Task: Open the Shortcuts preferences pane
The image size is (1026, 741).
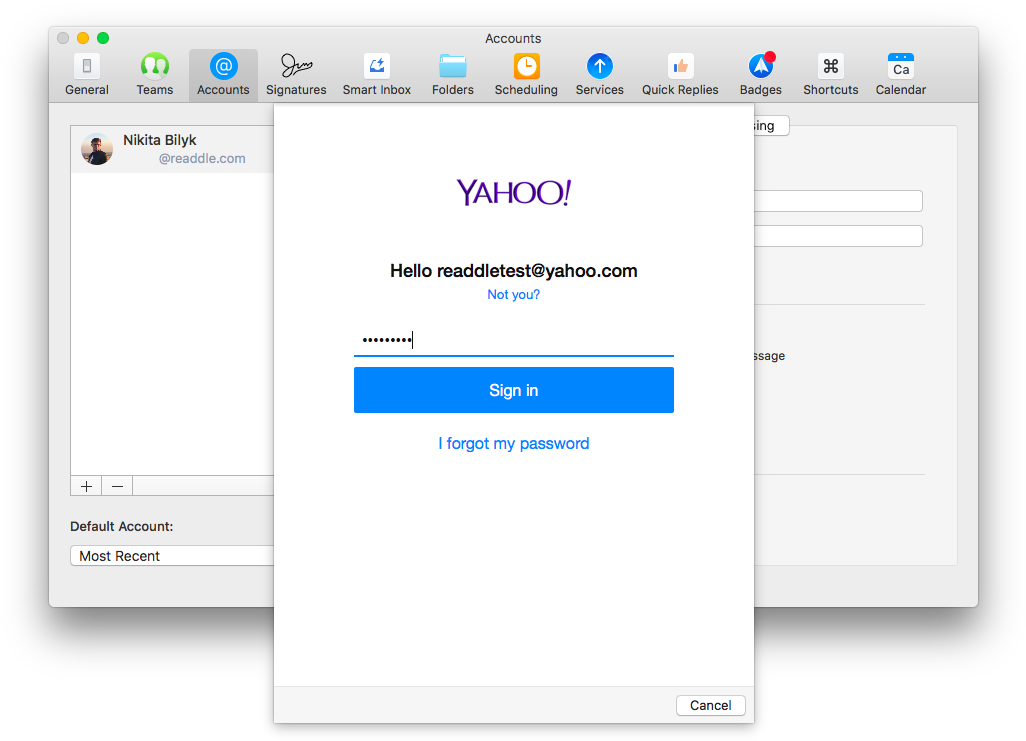Action: click(x=830, y=75)
